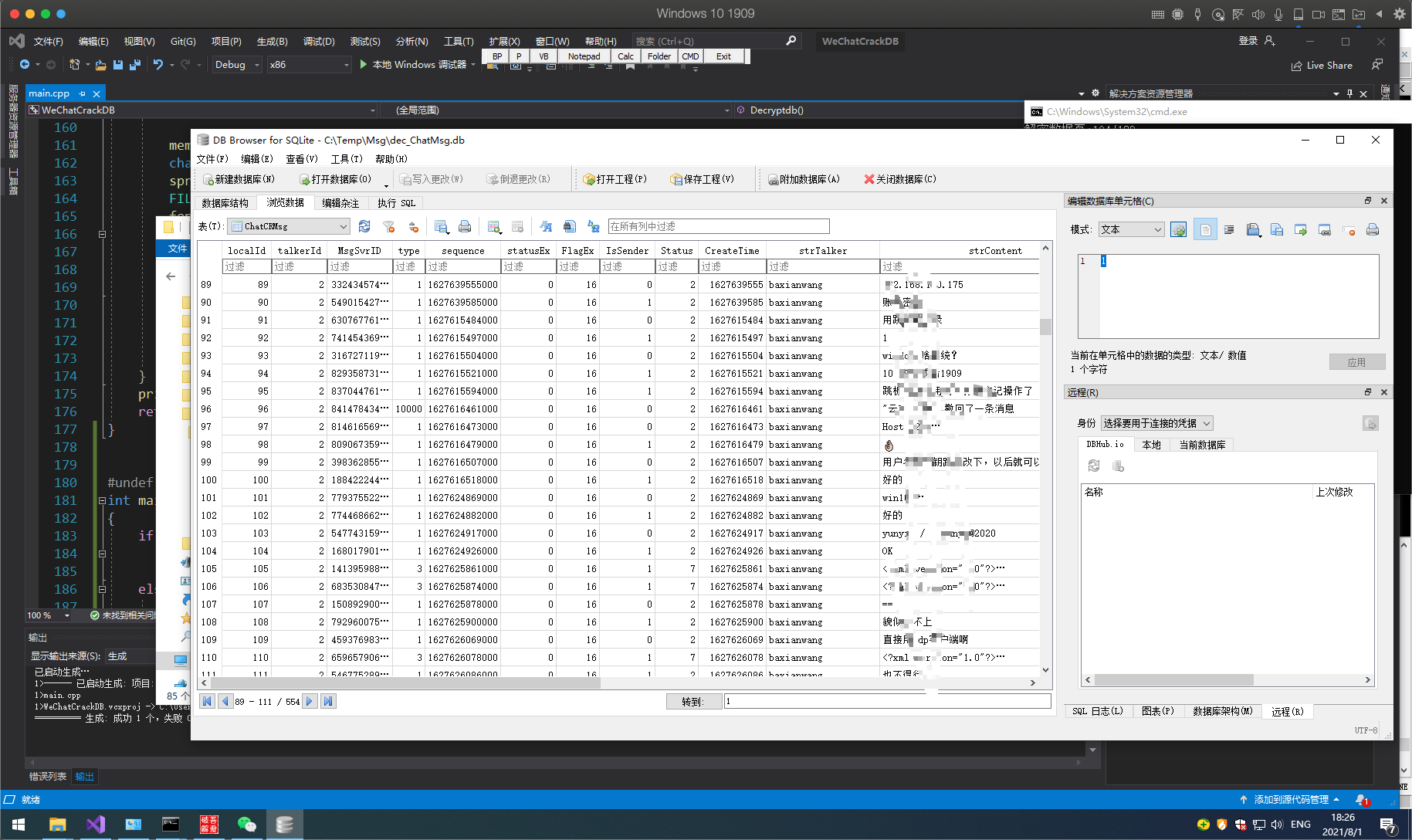This screenshot has height=840, width=1412.
Task: Click the filter box under localId column
Action: (x=246, y=266)
